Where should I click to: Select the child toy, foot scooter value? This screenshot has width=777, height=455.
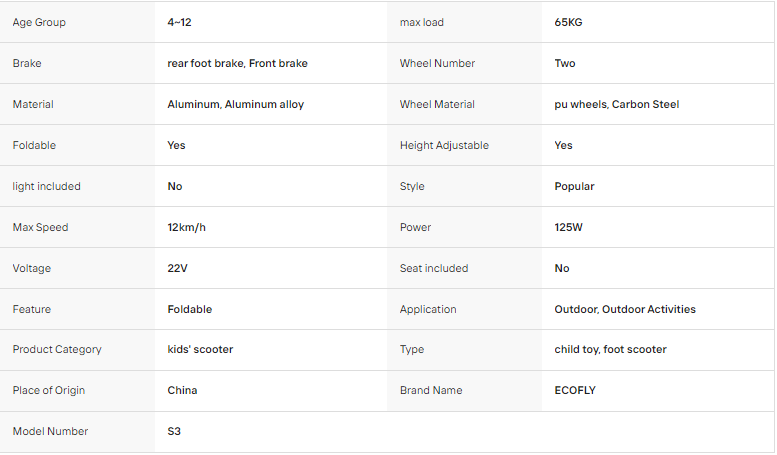(x=610, y=349)
